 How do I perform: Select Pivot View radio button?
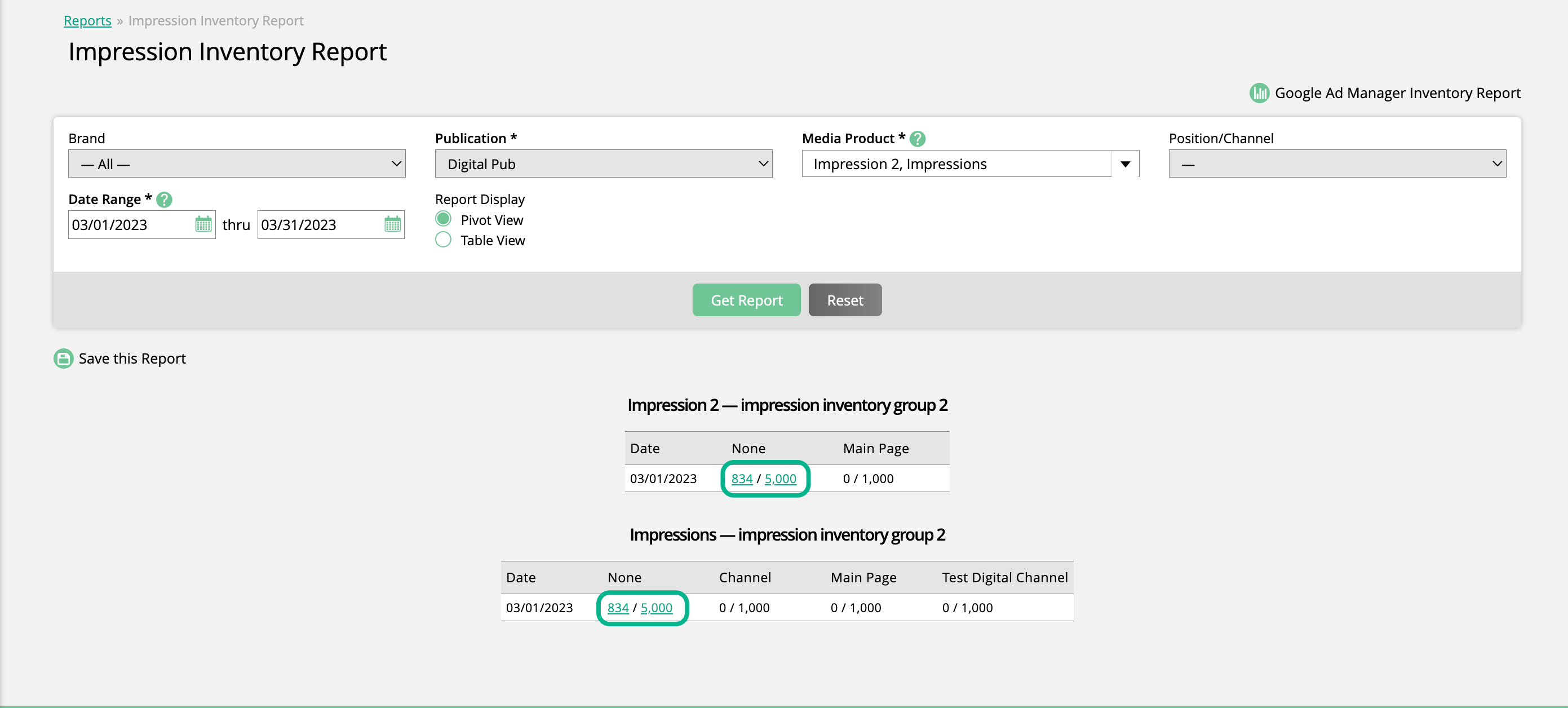tap(443, 219)
